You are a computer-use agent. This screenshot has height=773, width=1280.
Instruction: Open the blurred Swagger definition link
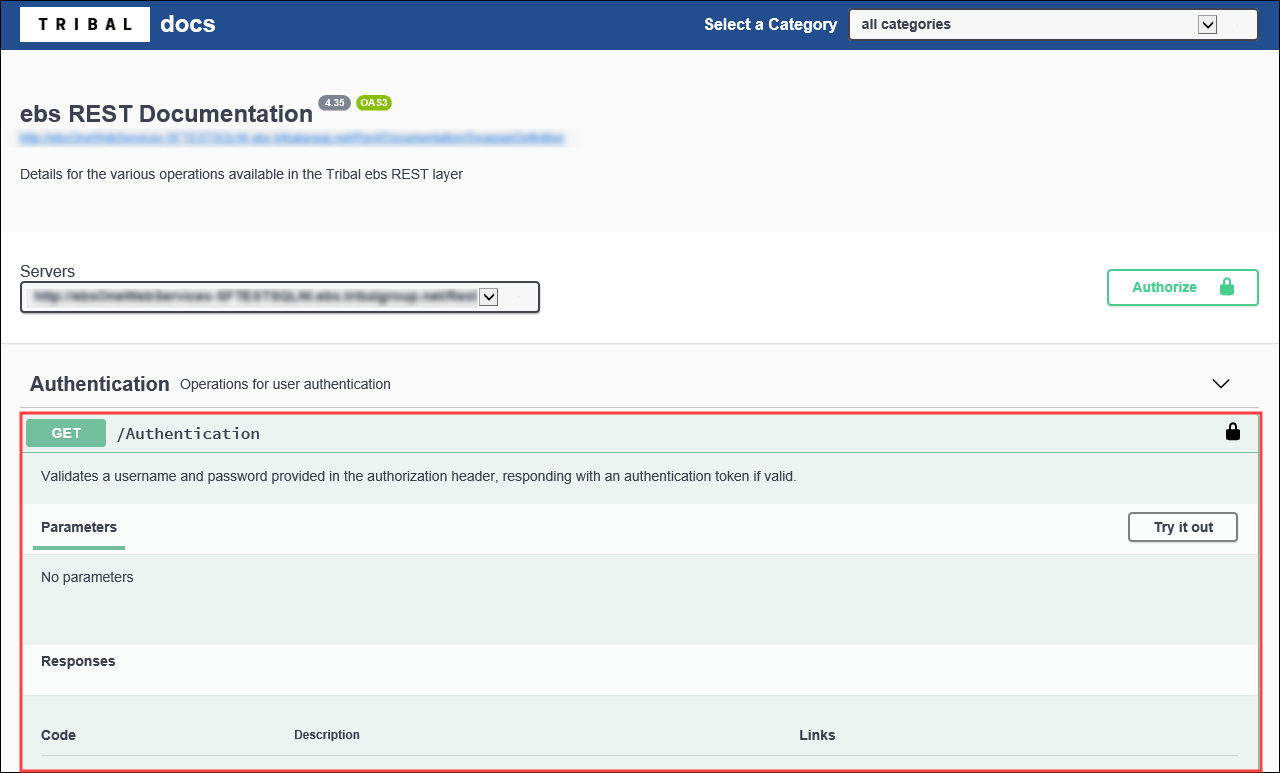point(292,138)
